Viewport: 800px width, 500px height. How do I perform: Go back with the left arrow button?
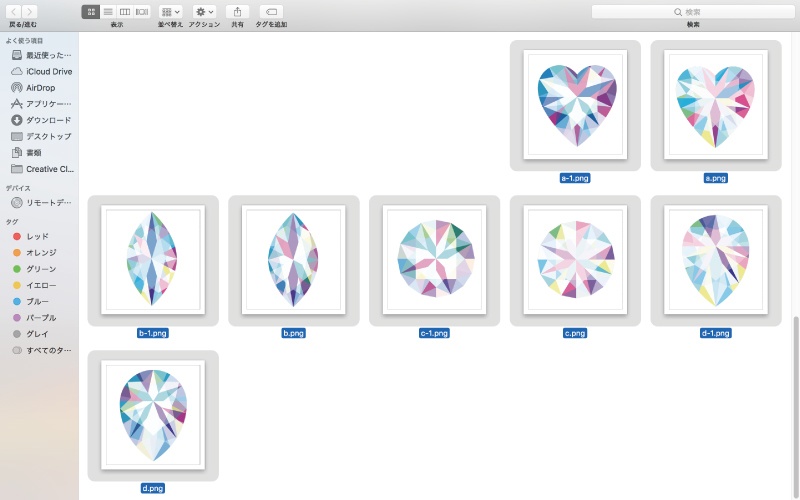pyautogui.click(x=14, y=12)
